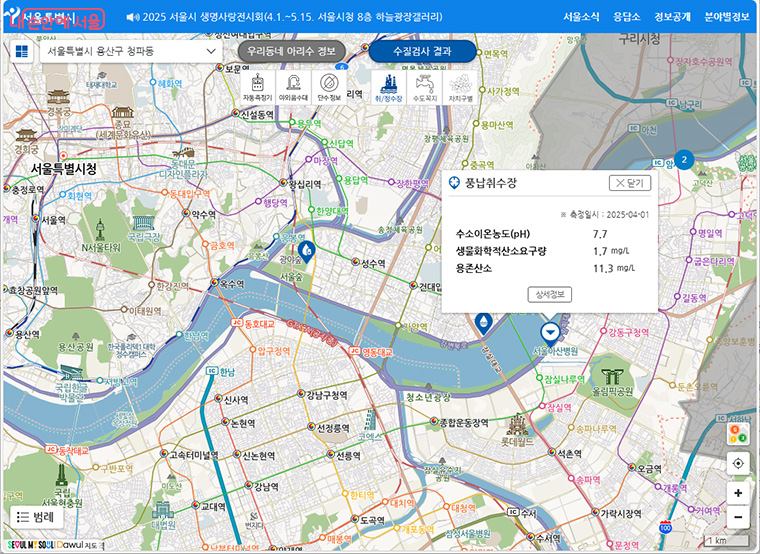
Task: Toggle the 수도꼭지 tap layer
Action: tap(424, 87)
